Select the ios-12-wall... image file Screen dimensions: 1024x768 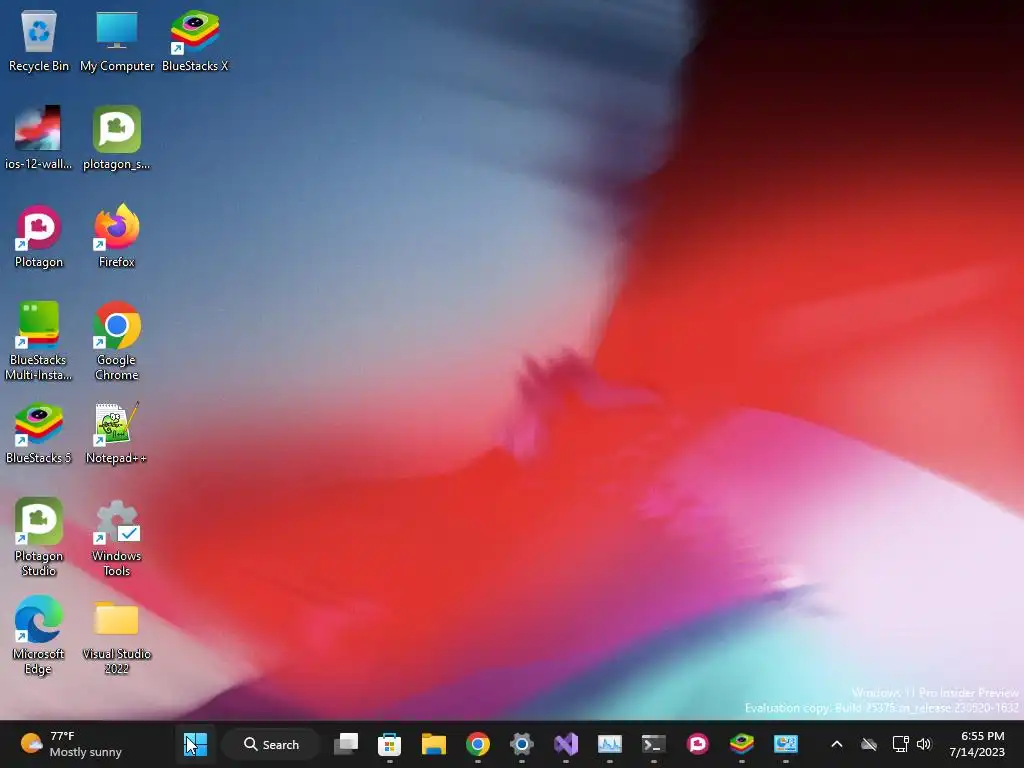pos(39,138)
